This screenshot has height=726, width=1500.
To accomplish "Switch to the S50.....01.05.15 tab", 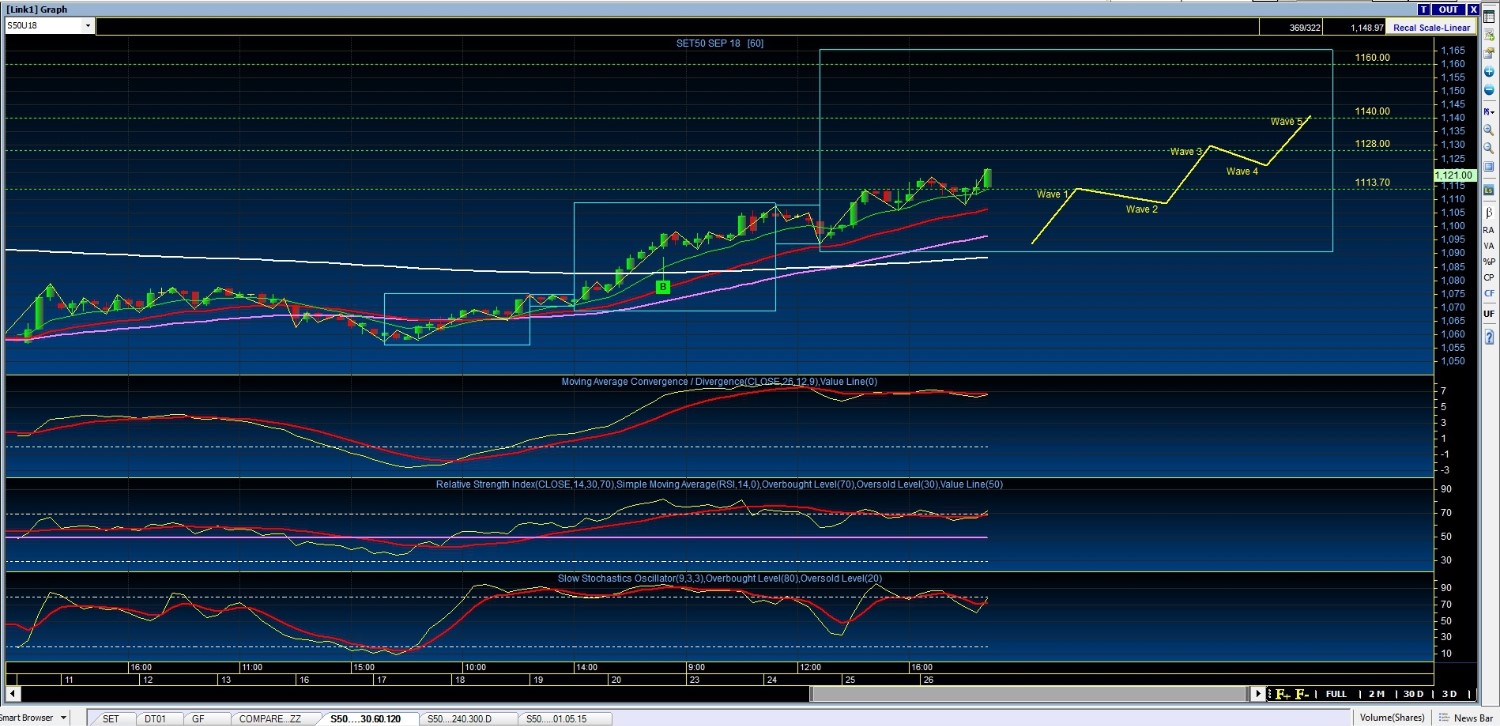I will (565, 718).
